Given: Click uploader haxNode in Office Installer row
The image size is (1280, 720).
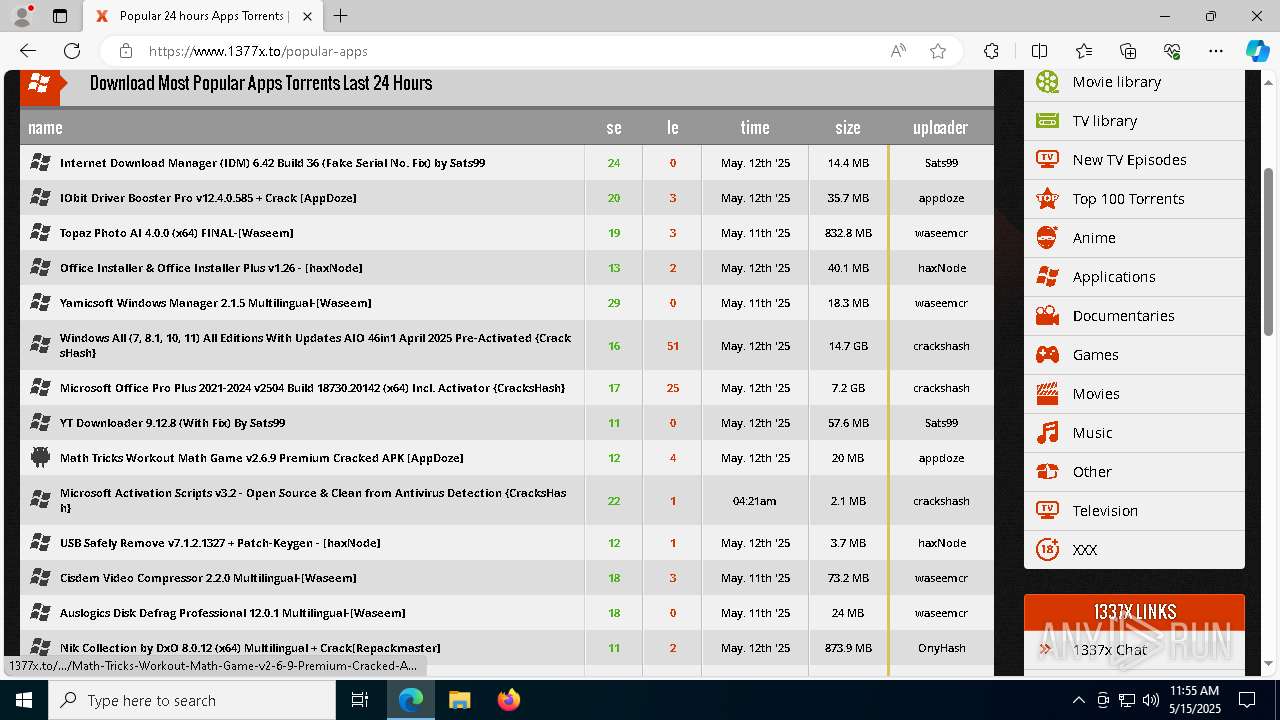Looking at the screenshot, I should pyautogui.click(x=941, y=268).
